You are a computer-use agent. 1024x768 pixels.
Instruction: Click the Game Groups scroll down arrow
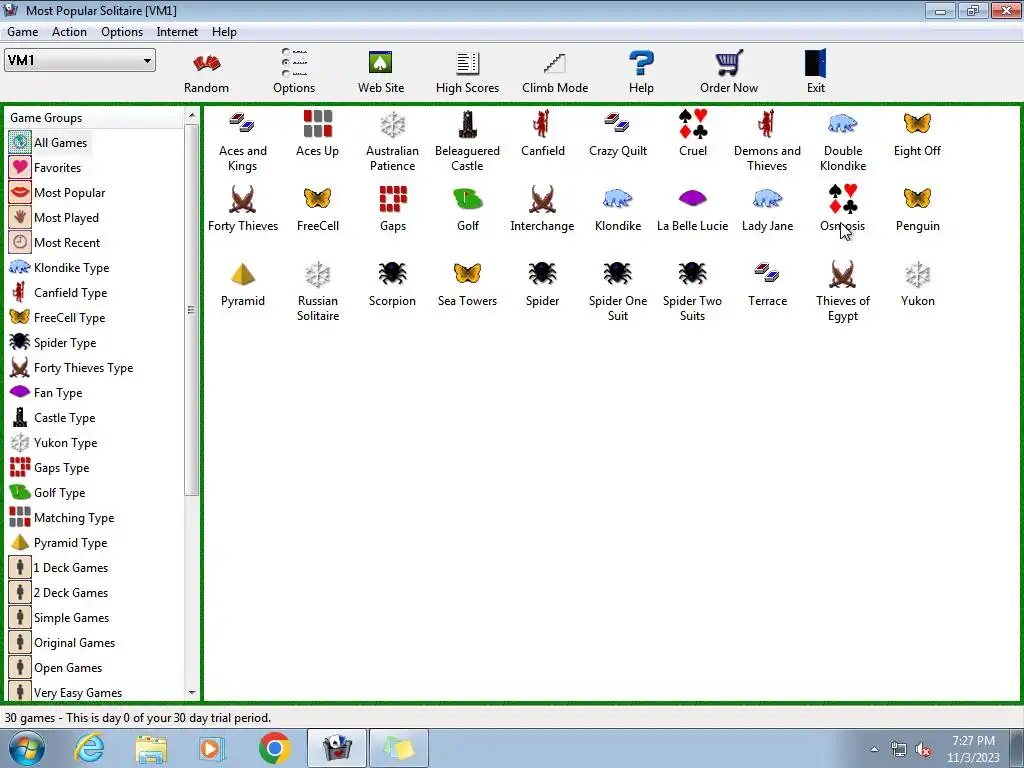point(192,692)
